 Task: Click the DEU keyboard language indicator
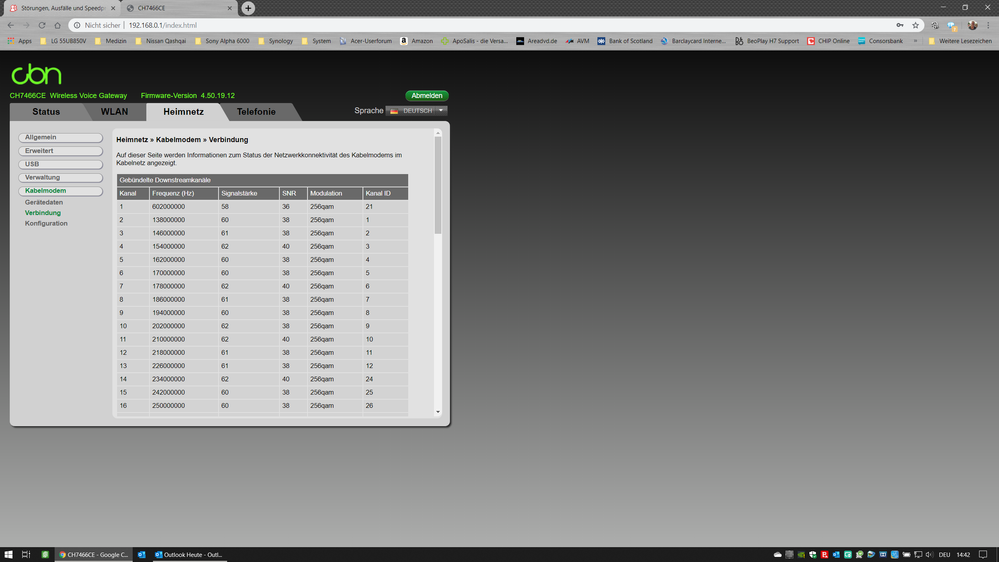pos(944,554)
